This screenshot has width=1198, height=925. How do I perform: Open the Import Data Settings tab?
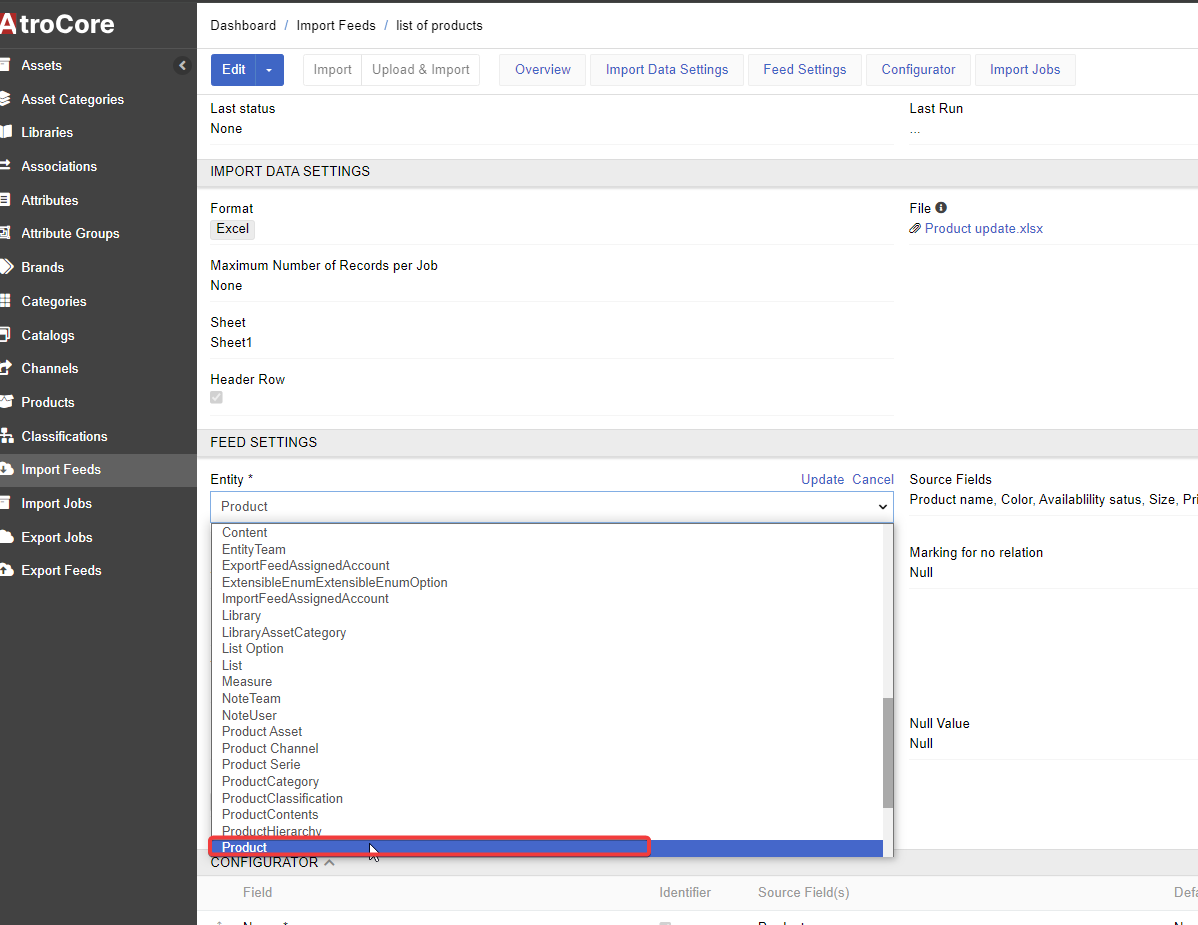pos(667,70)
